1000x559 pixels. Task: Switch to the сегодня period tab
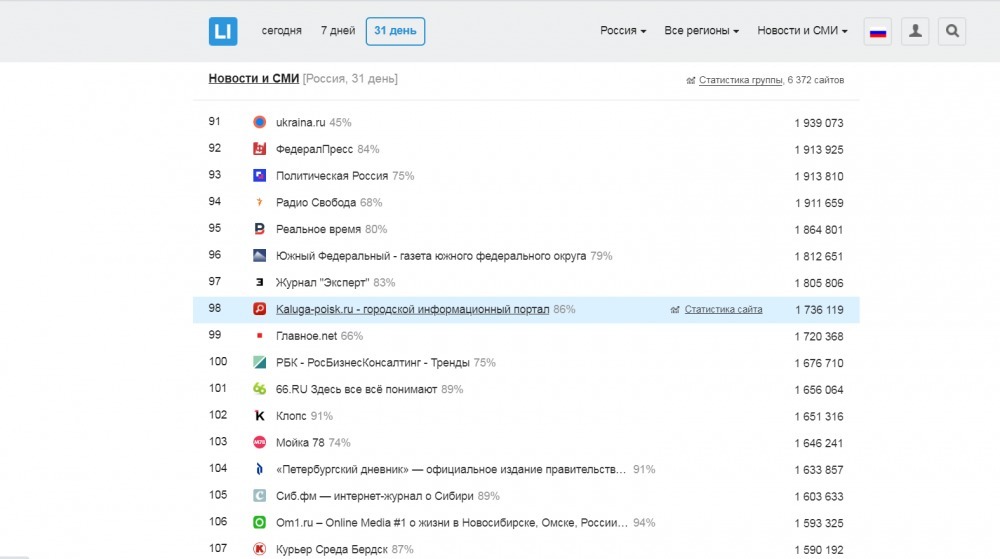click(281, 31)
